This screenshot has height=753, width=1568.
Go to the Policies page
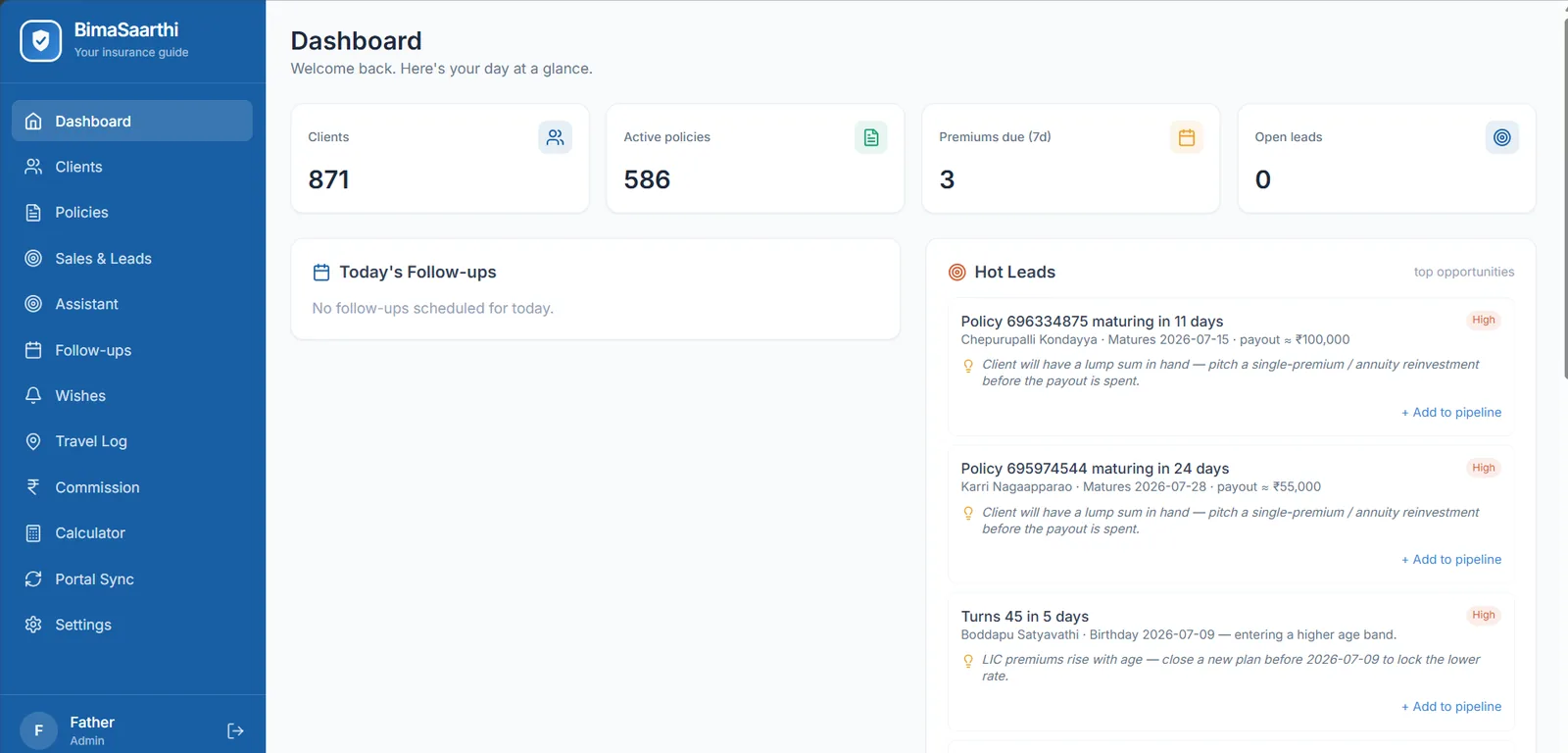point(132,213)
